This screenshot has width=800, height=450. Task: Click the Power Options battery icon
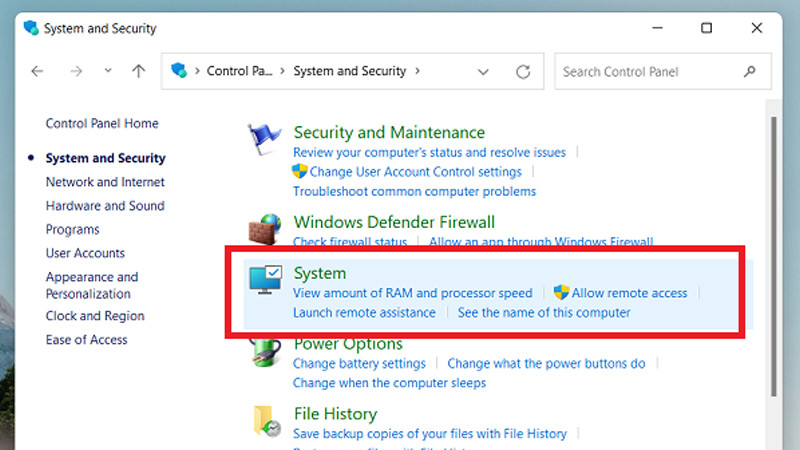coord(266,350)
